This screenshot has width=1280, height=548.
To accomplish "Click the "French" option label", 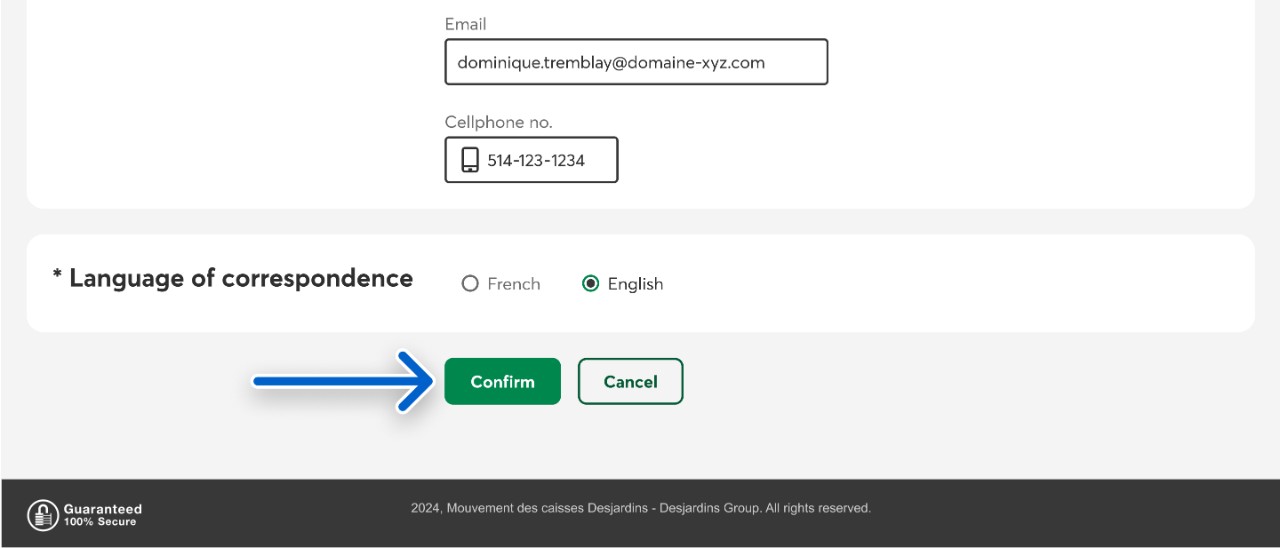I will pyautogui.click(x=514, y=284).
